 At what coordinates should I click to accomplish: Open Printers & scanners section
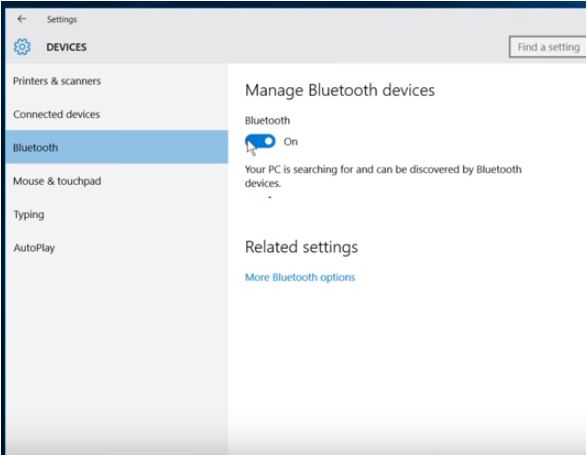[117, 81]
